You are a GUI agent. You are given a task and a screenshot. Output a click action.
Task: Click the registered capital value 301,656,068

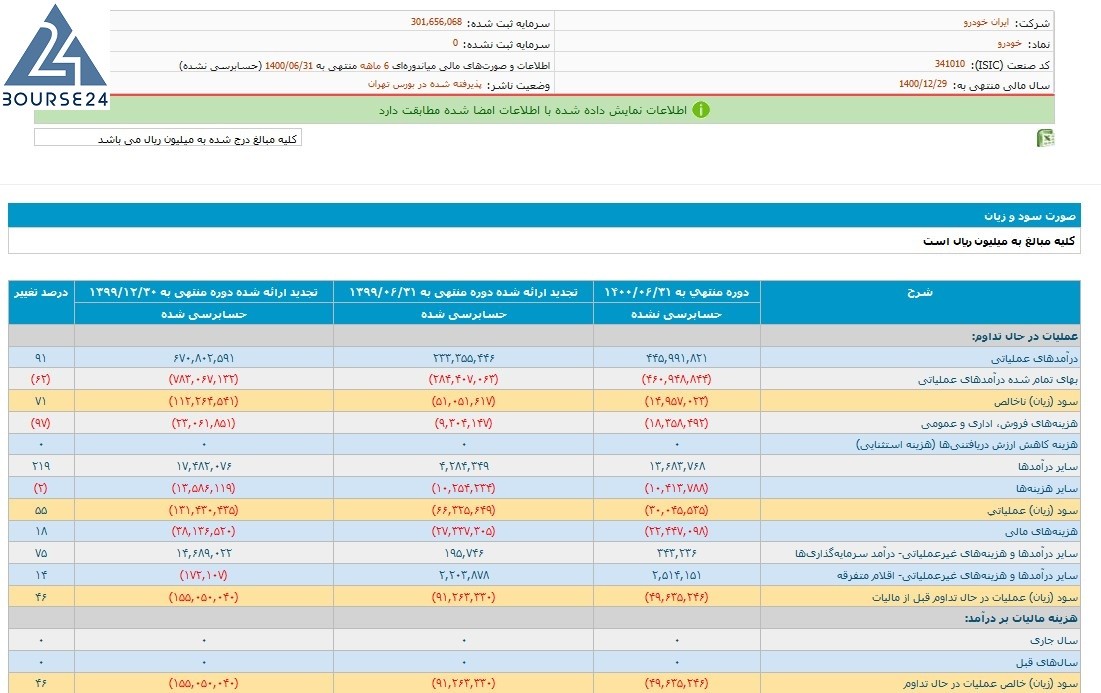click(436, 22)
